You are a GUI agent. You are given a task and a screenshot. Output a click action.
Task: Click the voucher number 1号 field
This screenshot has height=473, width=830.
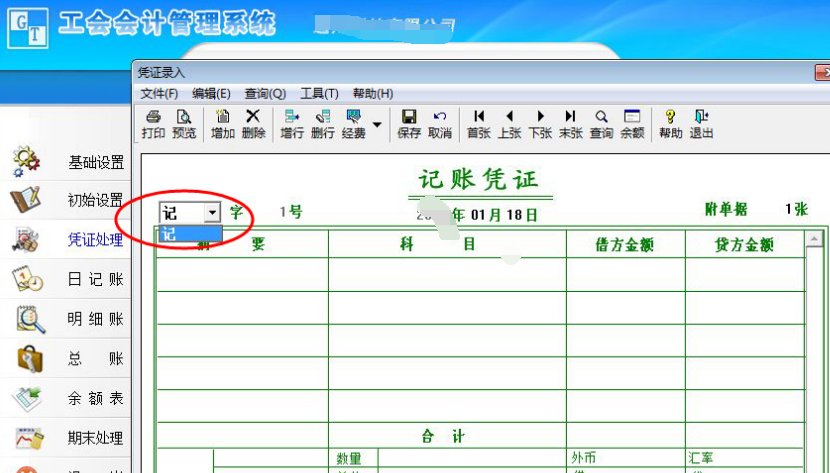291,212
